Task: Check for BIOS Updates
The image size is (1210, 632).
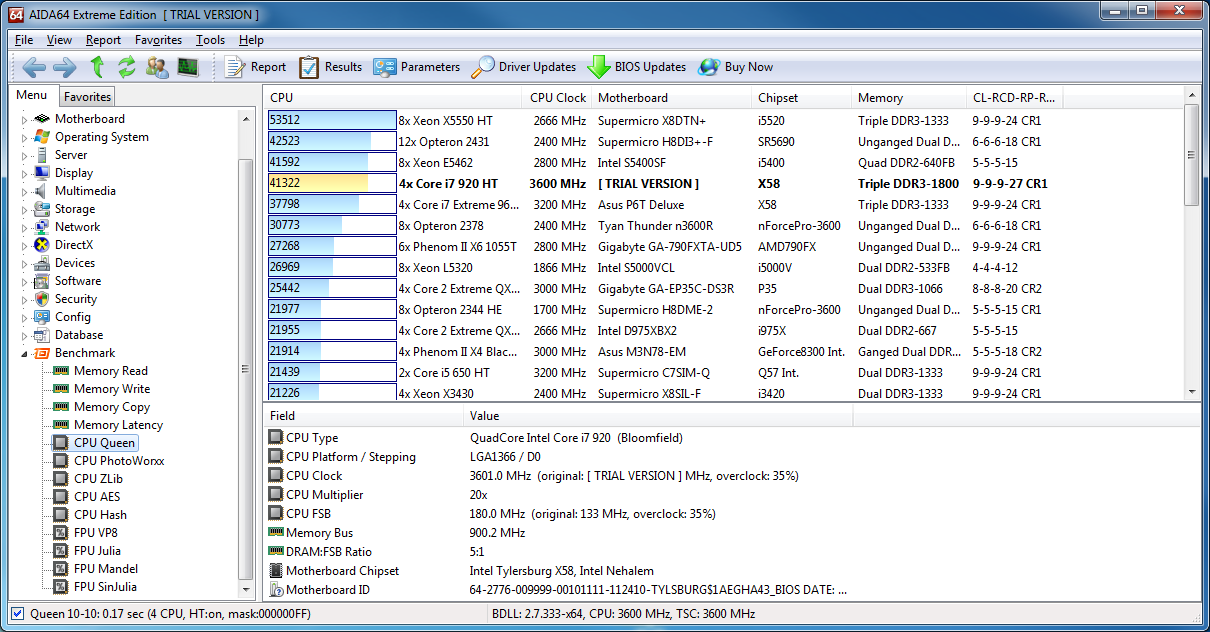Action: pos(637,67)
